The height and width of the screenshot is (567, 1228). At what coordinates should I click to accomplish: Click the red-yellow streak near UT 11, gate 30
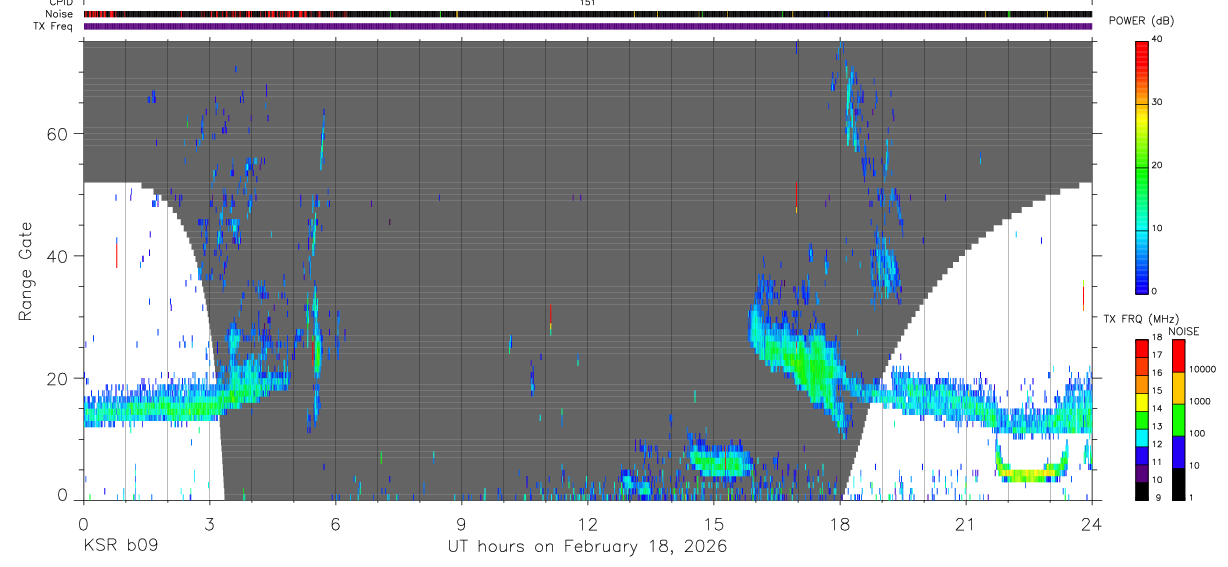[550, 319]
